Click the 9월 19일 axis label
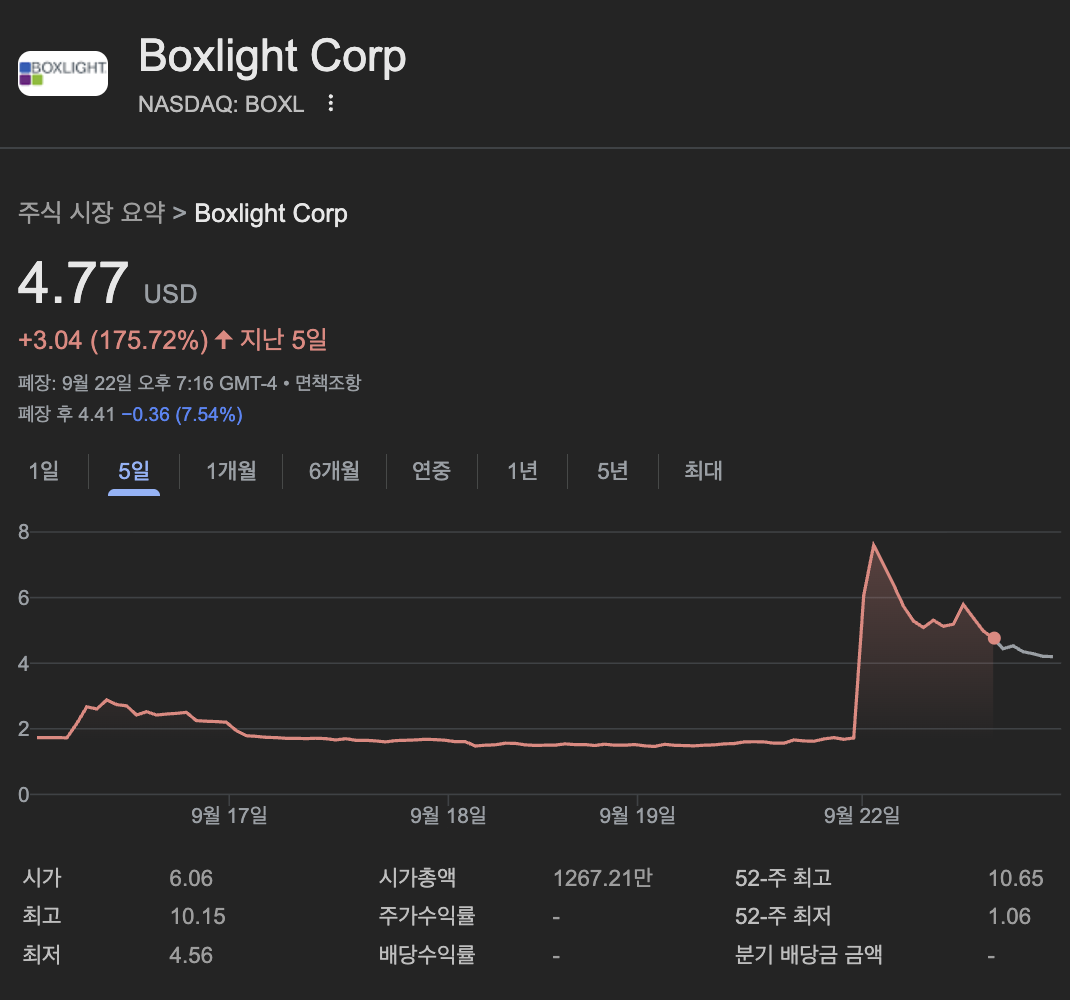This screenshot has height=1000, width=1070. click(x=637, y=815)
